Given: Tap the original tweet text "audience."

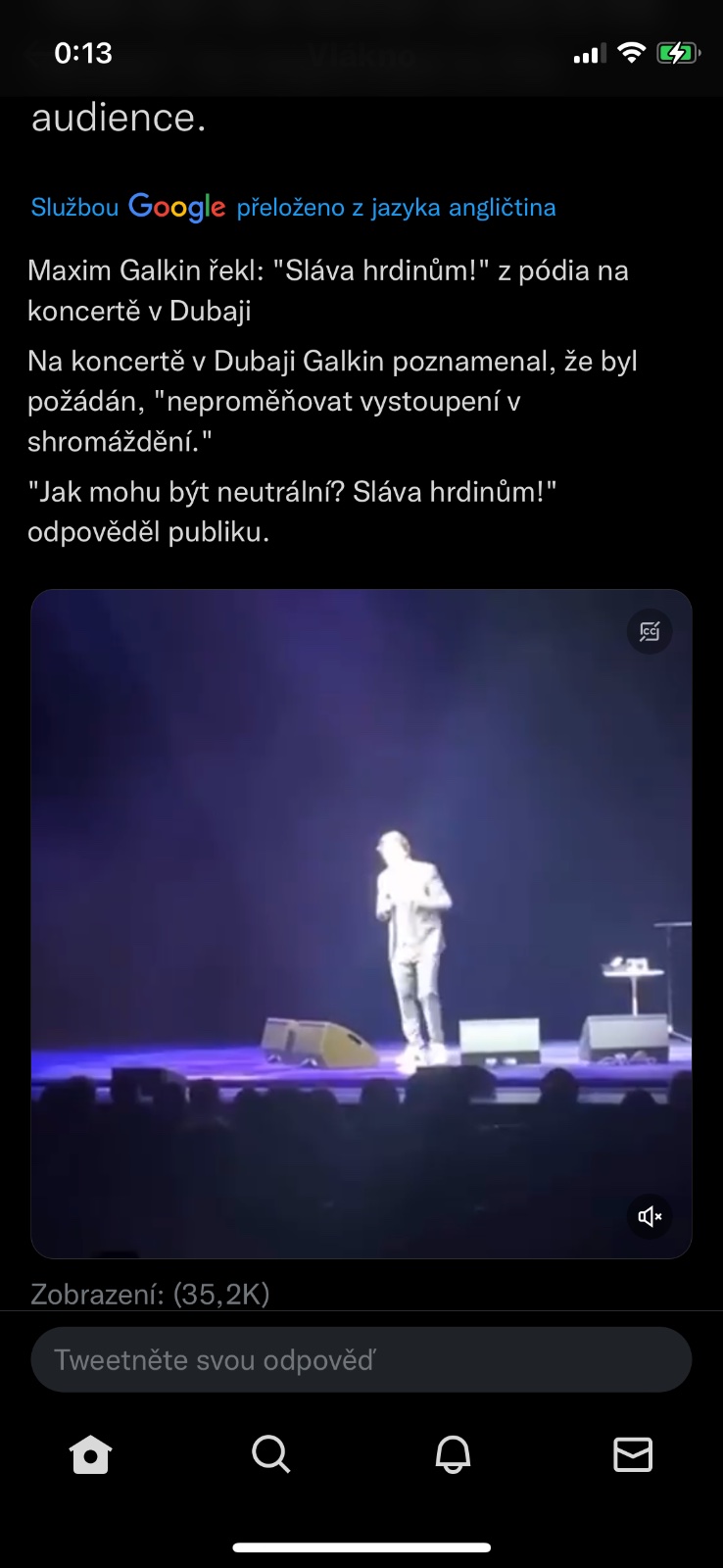Looking at the screenshot, I should pyautogui.click(x=119, y=119).
